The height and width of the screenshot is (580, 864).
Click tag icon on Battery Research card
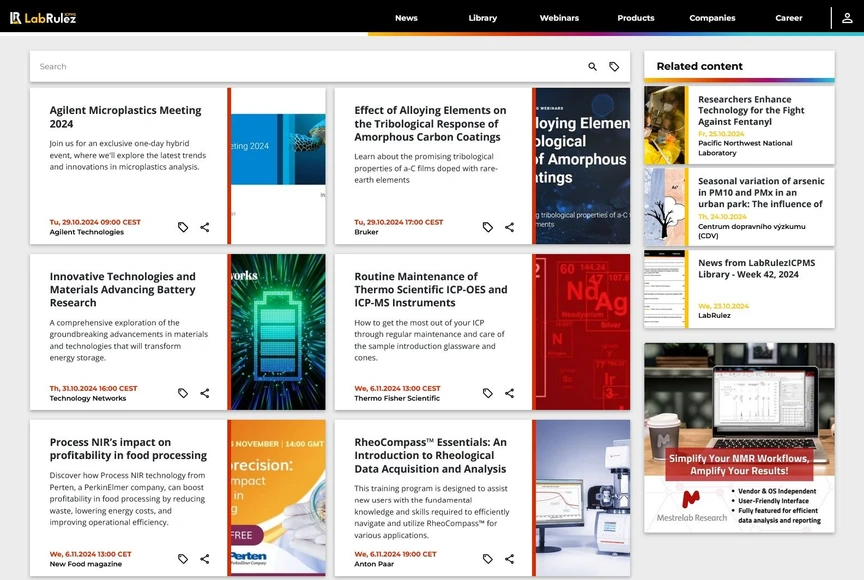click(183, 393)
